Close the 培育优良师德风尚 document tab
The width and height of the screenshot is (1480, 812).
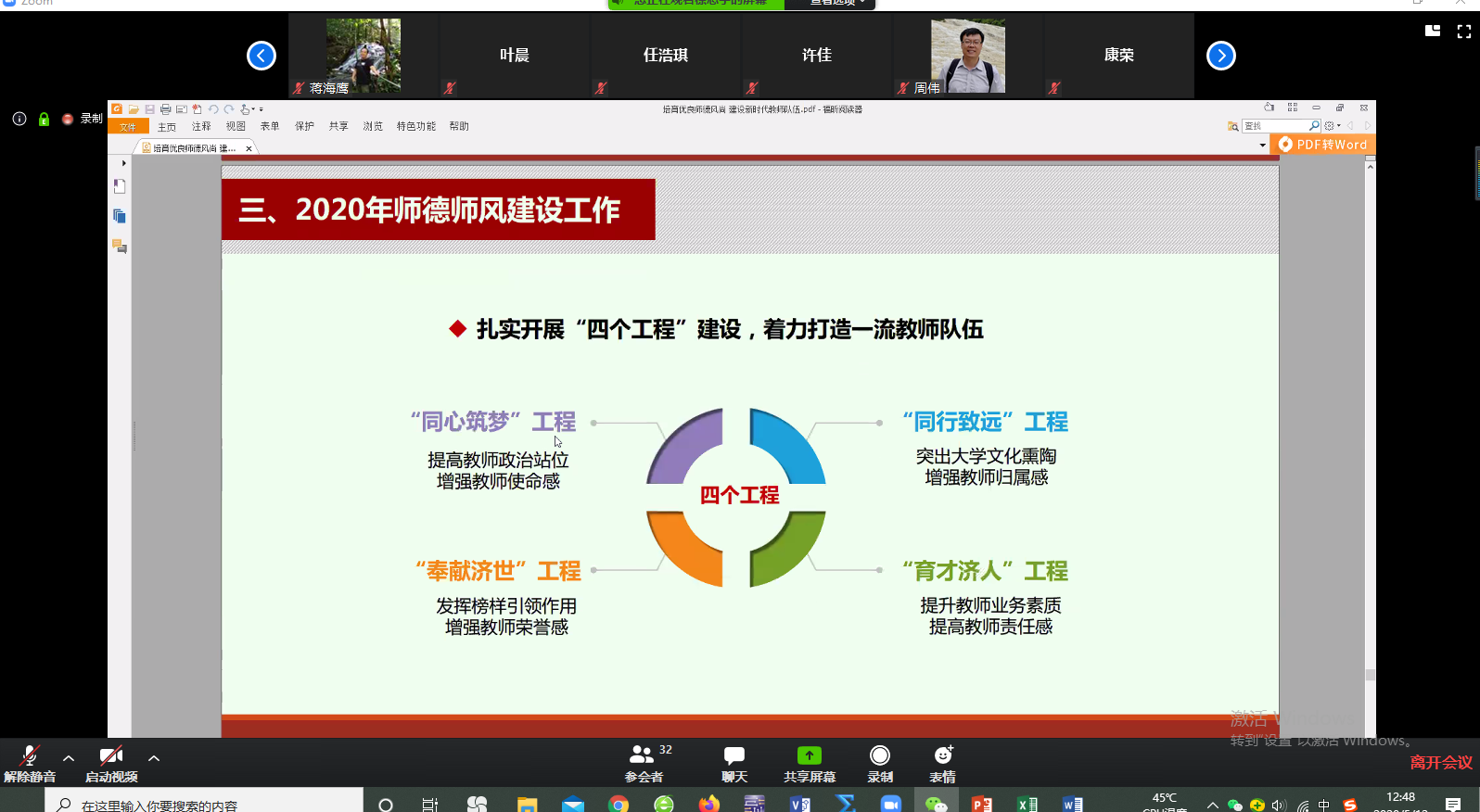tap(249, 148)
